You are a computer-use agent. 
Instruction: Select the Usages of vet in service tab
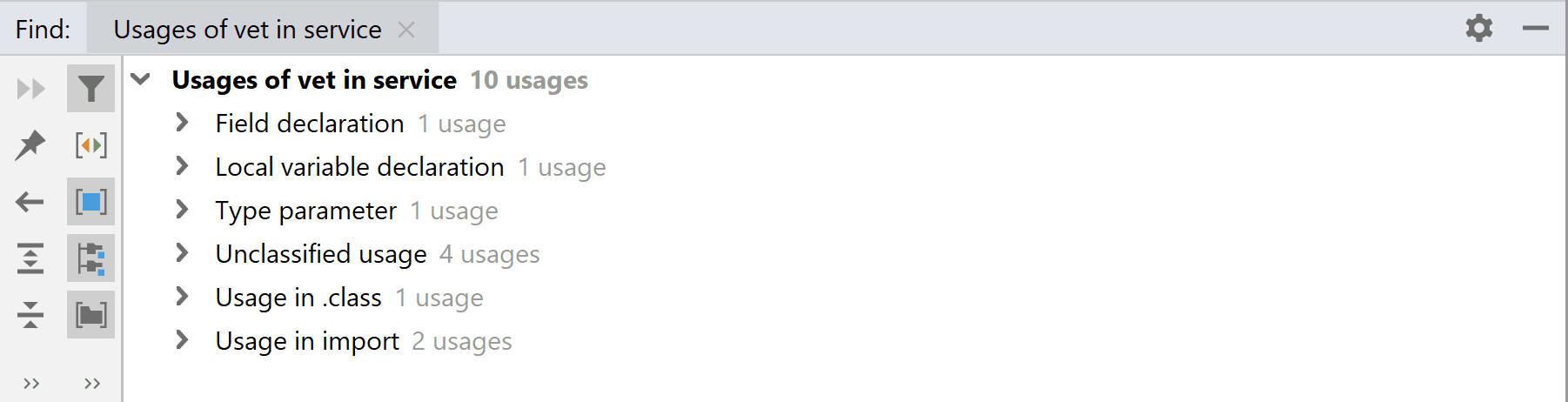tap(247, 30)
